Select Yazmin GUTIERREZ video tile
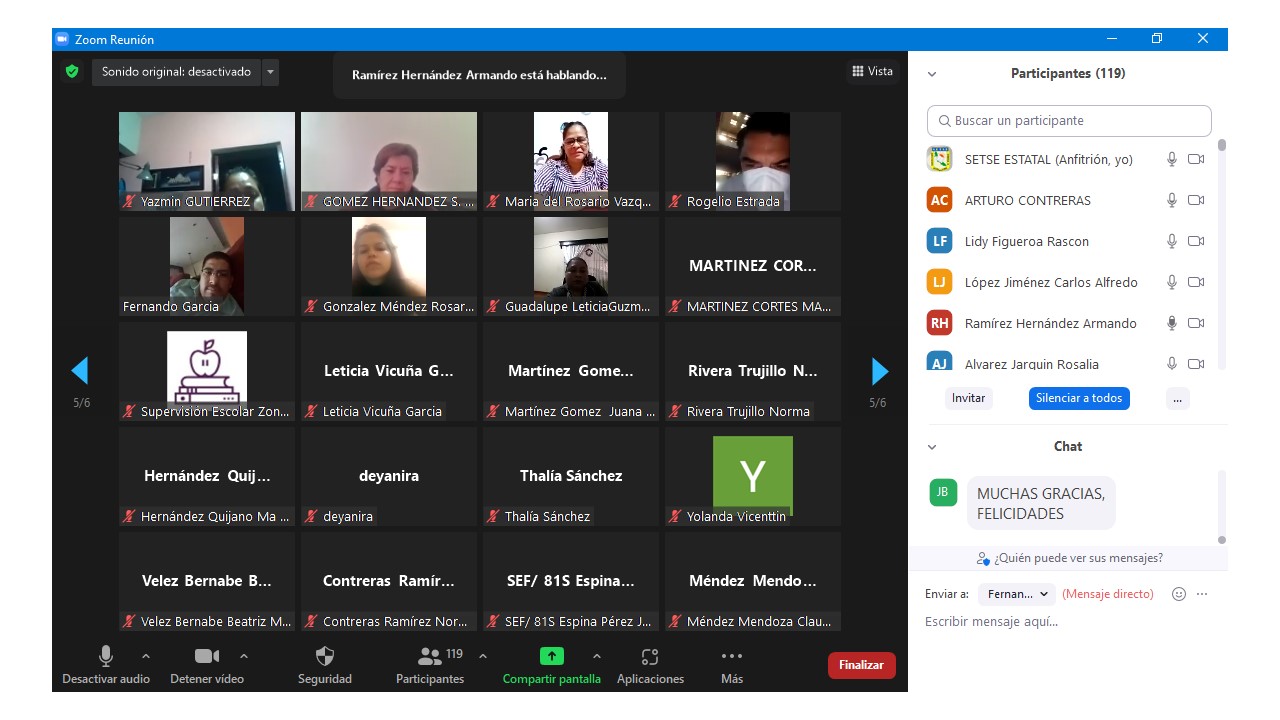This screenshot has width=1280, height=720. 207,161
